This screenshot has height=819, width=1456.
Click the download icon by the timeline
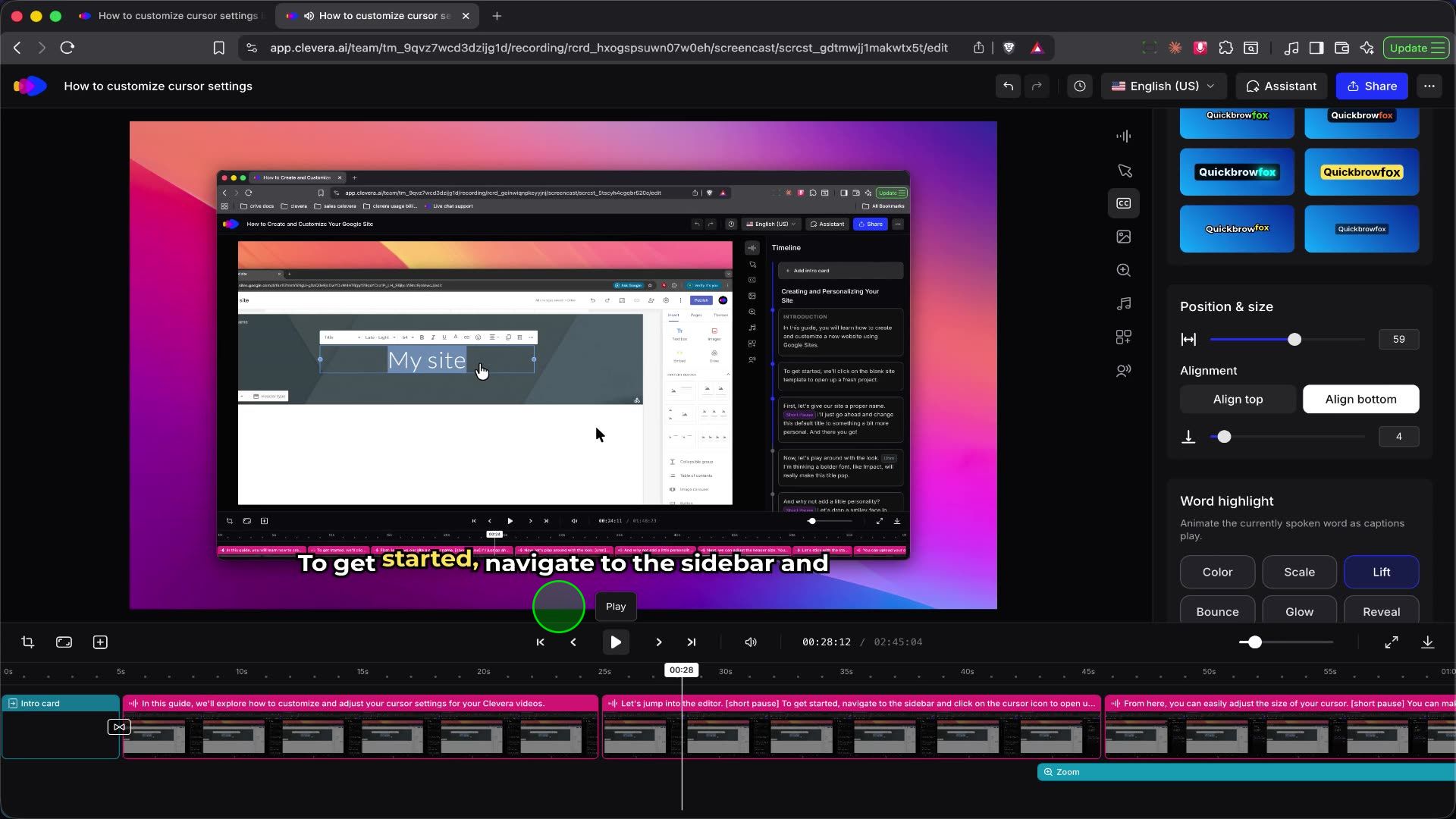tap(1427, 642)
